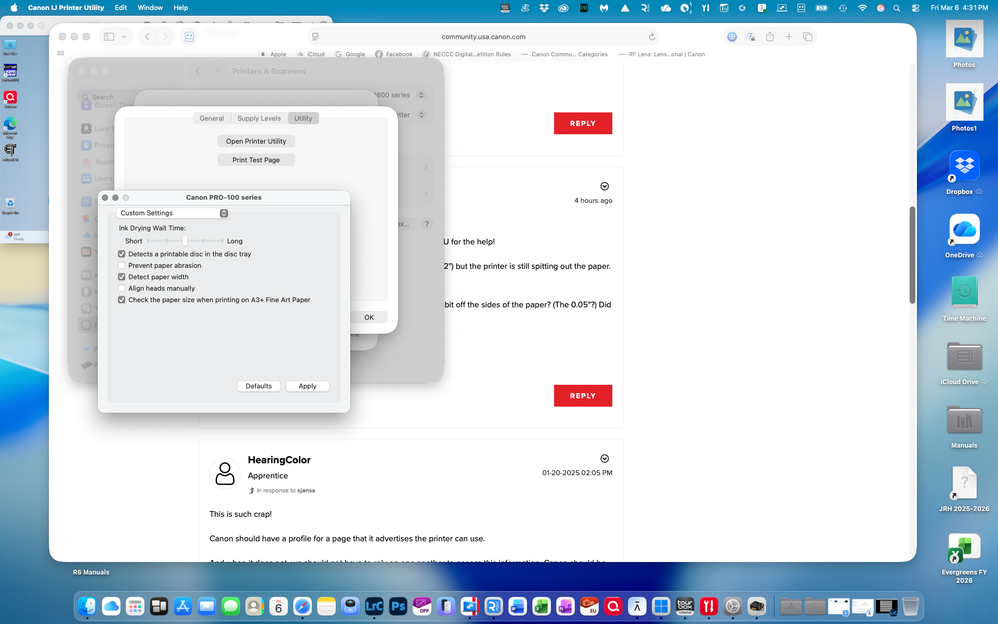Click the Print Test Page button
This screenshot has width=998, height=624.
pos(256,160)
